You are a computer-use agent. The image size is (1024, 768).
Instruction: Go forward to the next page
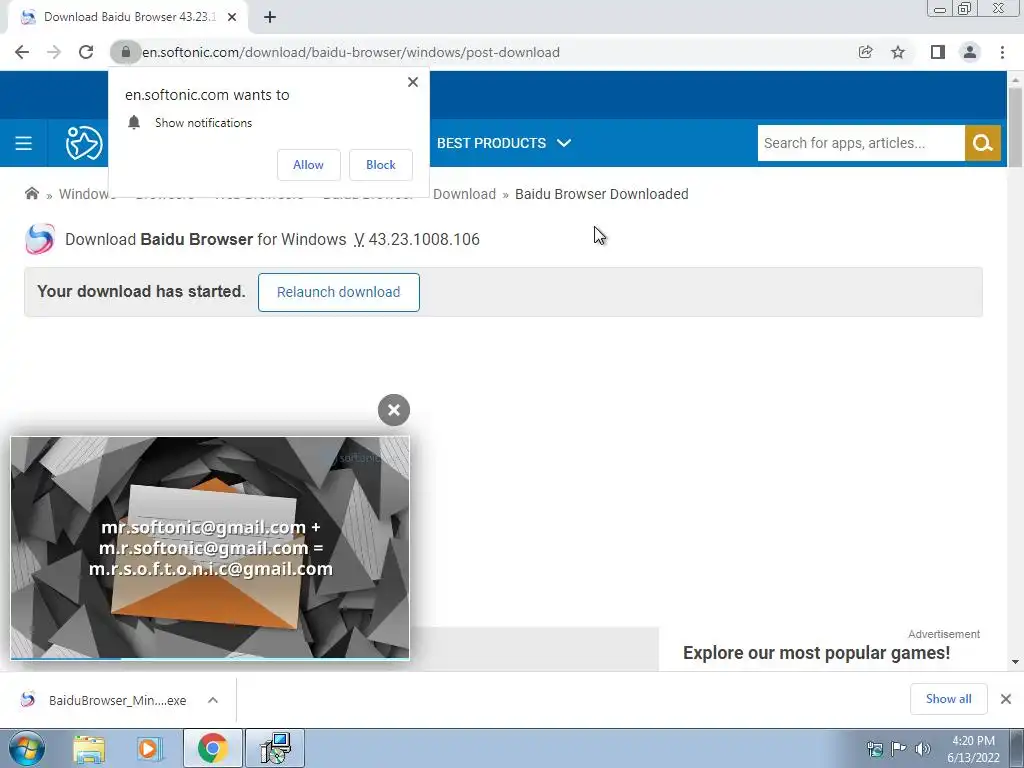coord(54,52)
